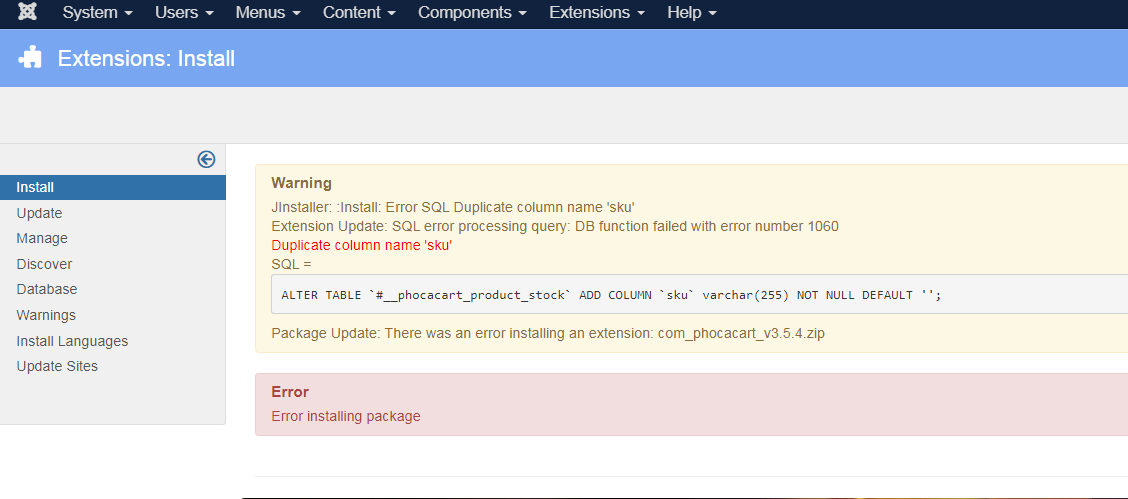Image resolution: width=1128 pixels, height=499 pixels.
Task: Click the 'SQL =' label
Action: (x=291, y=265)
